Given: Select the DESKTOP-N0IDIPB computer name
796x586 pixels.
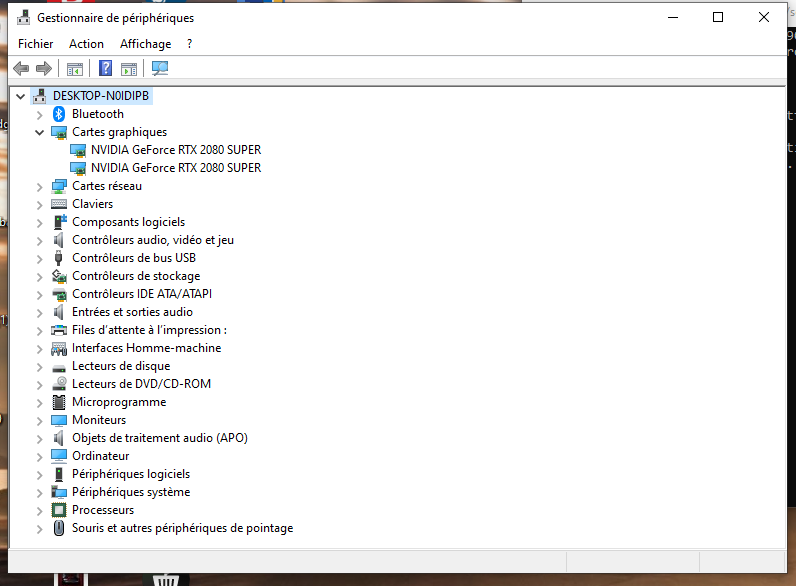Looking at the screenshot, I should pos(101,95).
